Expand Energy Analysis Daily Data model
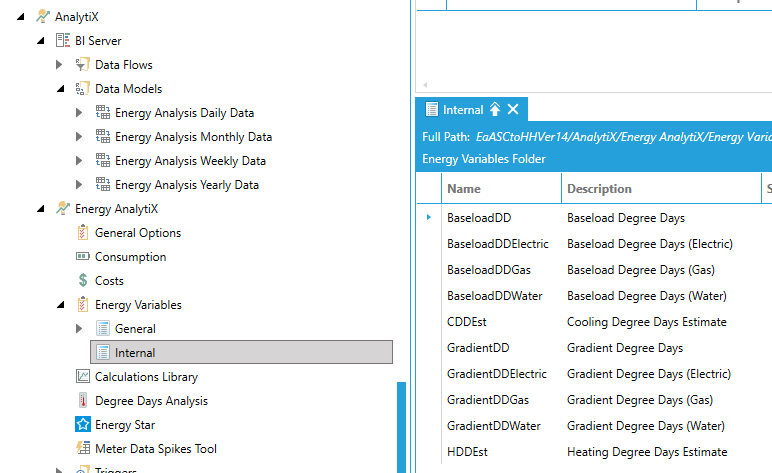 [x=80, y=113]
